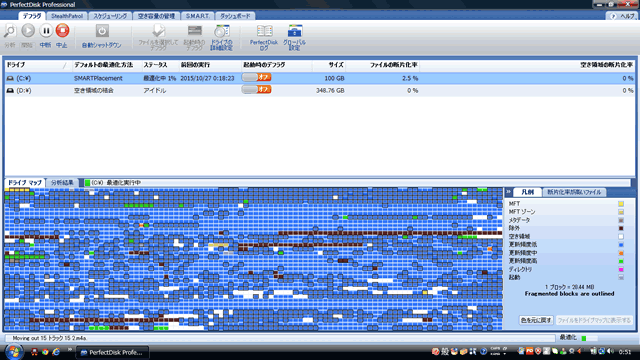This screenshot has width=640, height=360.
Task: Click the yellow MFT color swatch
Action: point(621,204)
